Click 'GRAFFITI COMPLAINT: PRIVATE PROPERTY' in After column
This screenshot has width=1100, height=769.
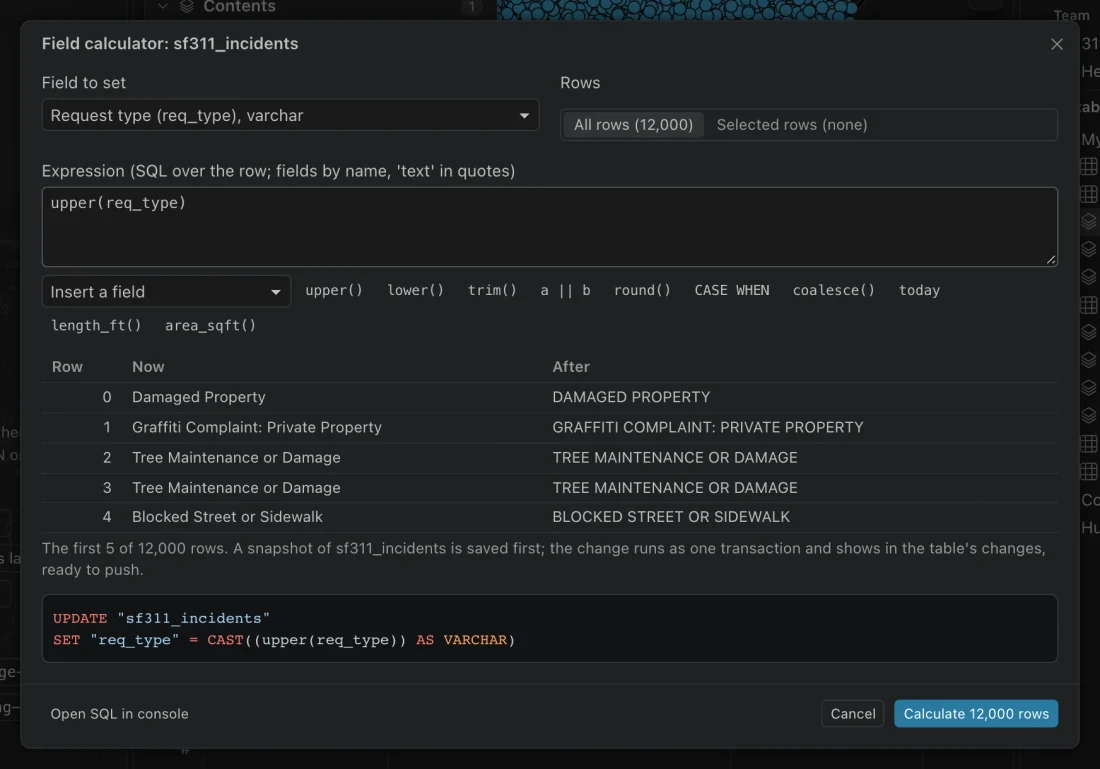(708, 427)
